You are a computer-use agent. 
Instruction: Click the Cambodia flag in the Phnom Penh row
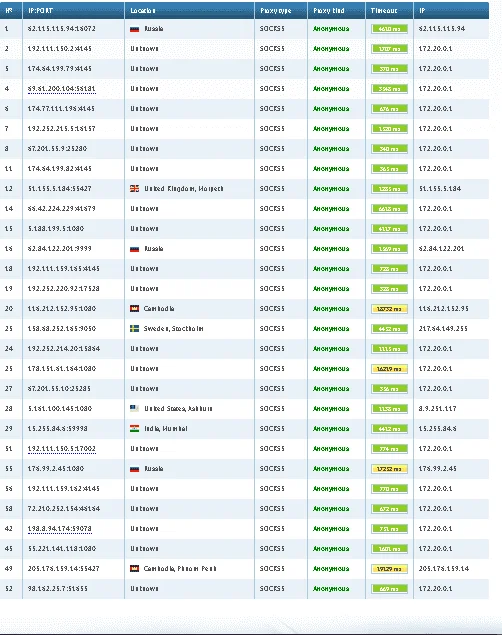[134, 569]
